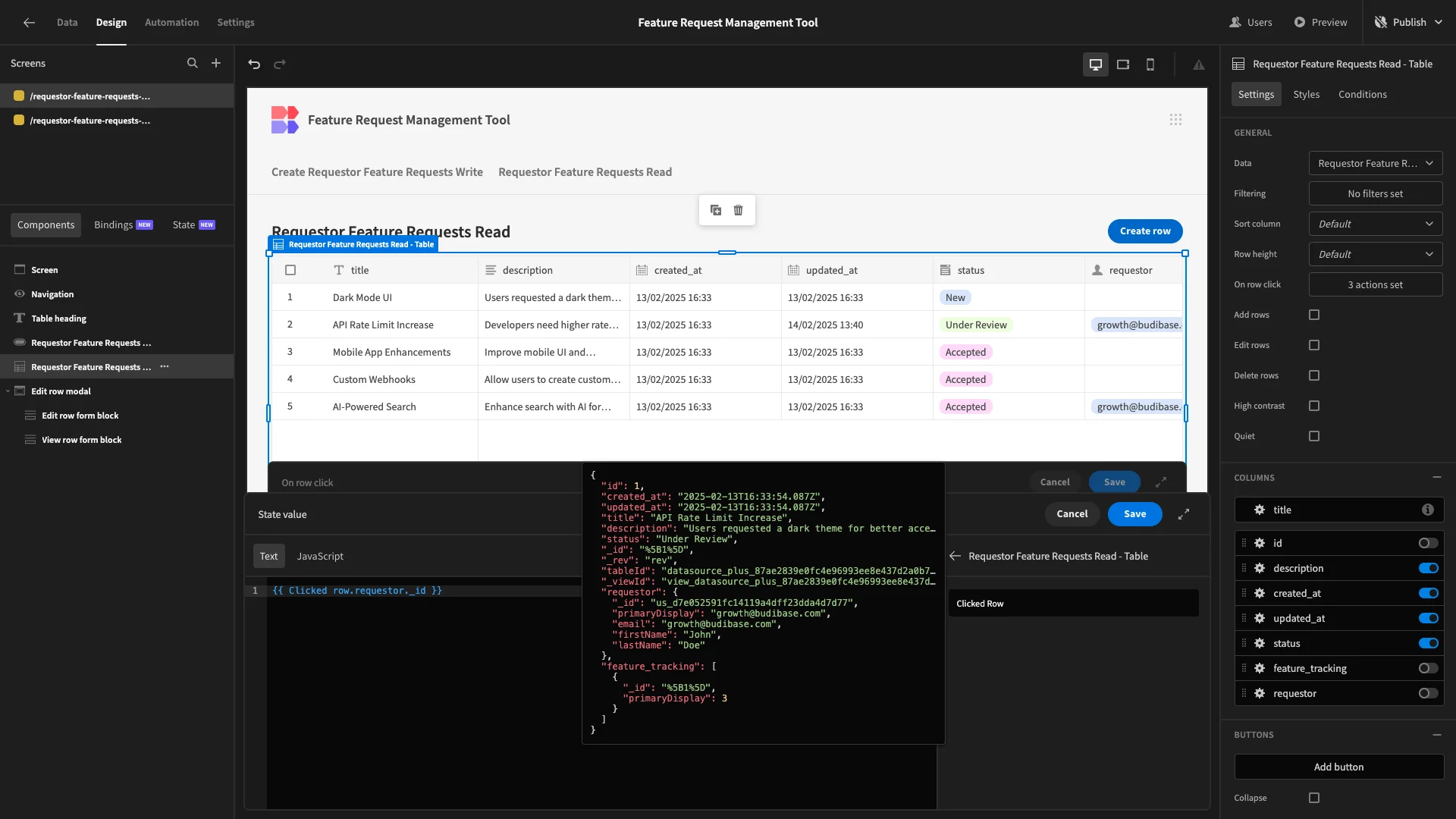Click into the binding code editor line
Screen dimensions: 1456x819
pos(425,591)
